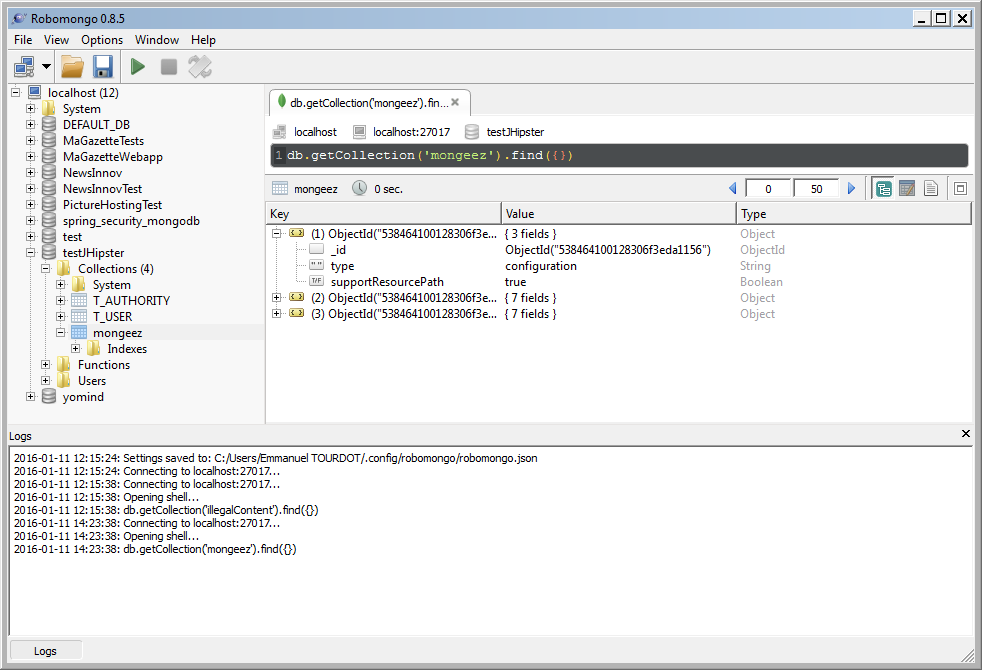982x670 pixels.
Task: Select the T_USER collection
Action: [112, 317]
